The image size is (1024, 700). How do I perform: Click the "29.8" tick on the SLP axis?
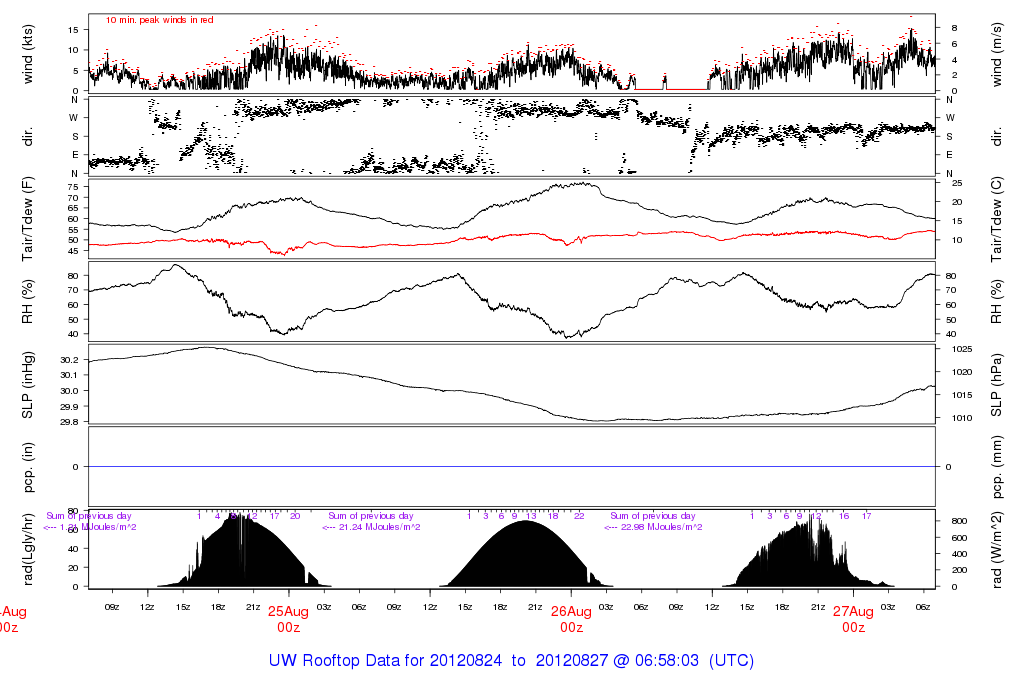pos(69,422)
